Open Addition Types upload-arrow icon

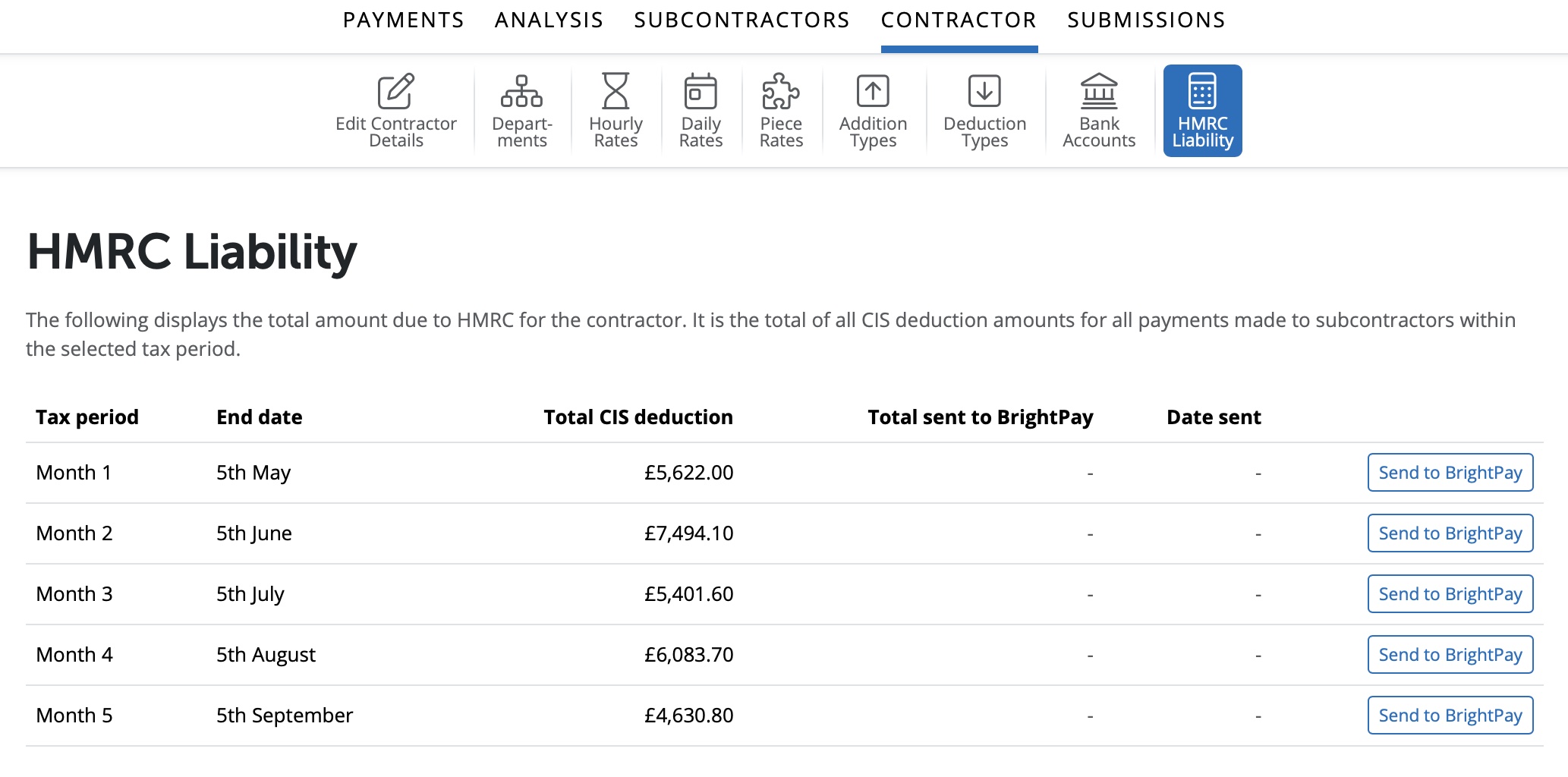(873, 92)
